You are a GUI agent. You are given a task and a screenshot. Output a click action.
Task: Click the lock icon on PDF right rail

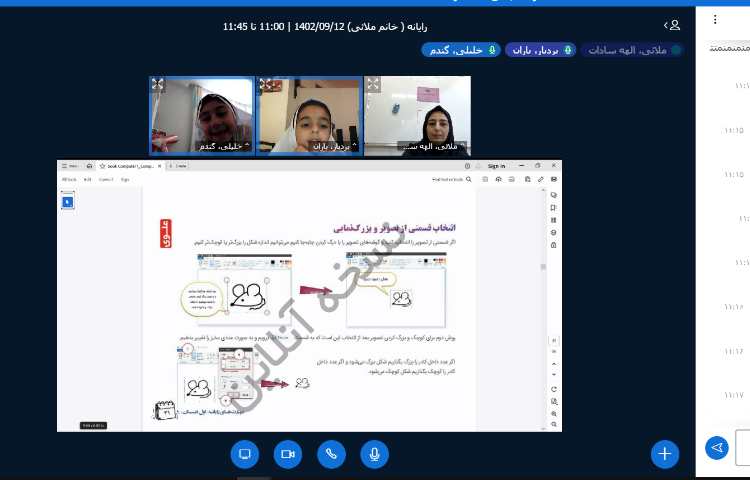[554, 245]
